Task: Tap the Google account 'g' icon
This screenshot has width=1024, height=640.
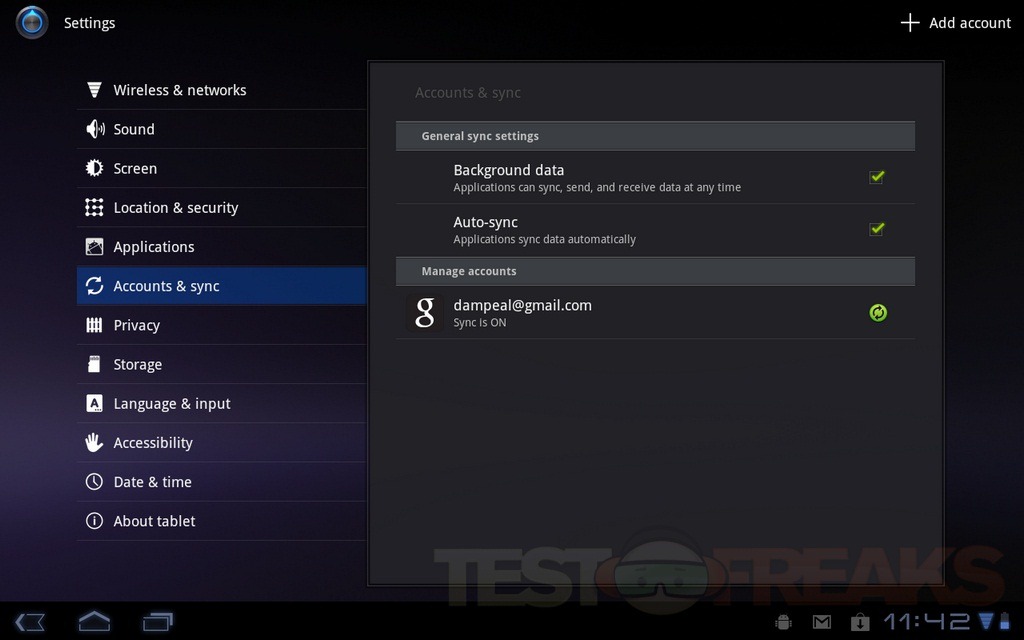Action: [x=425, y=313]
